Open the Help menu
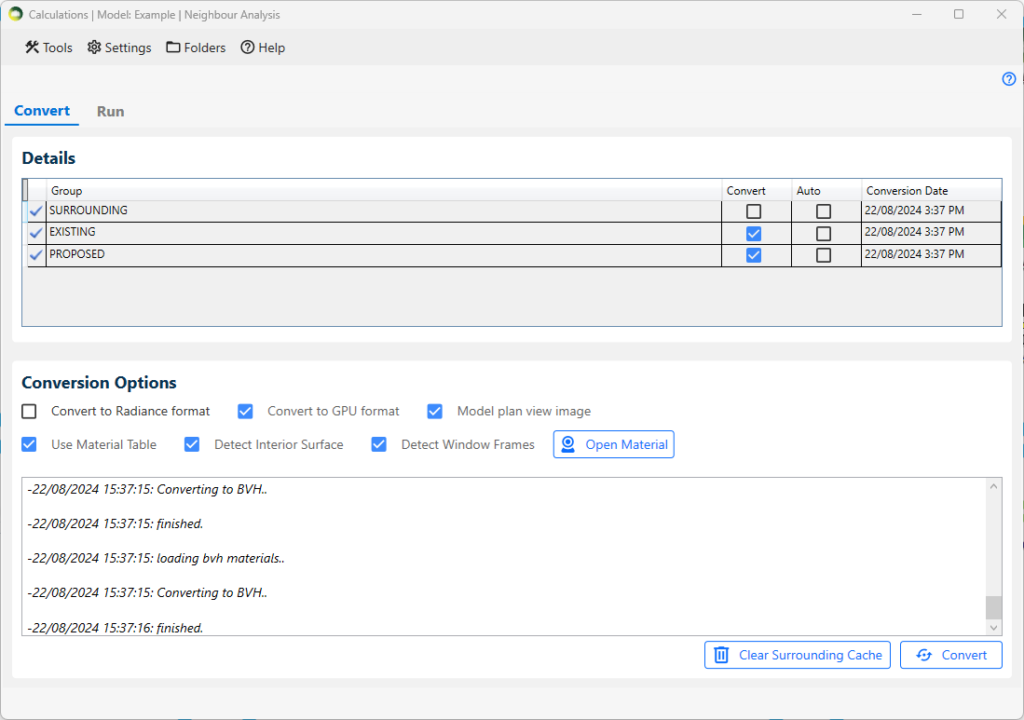This screenshot has width=1024, height=720. pos(263,48)
